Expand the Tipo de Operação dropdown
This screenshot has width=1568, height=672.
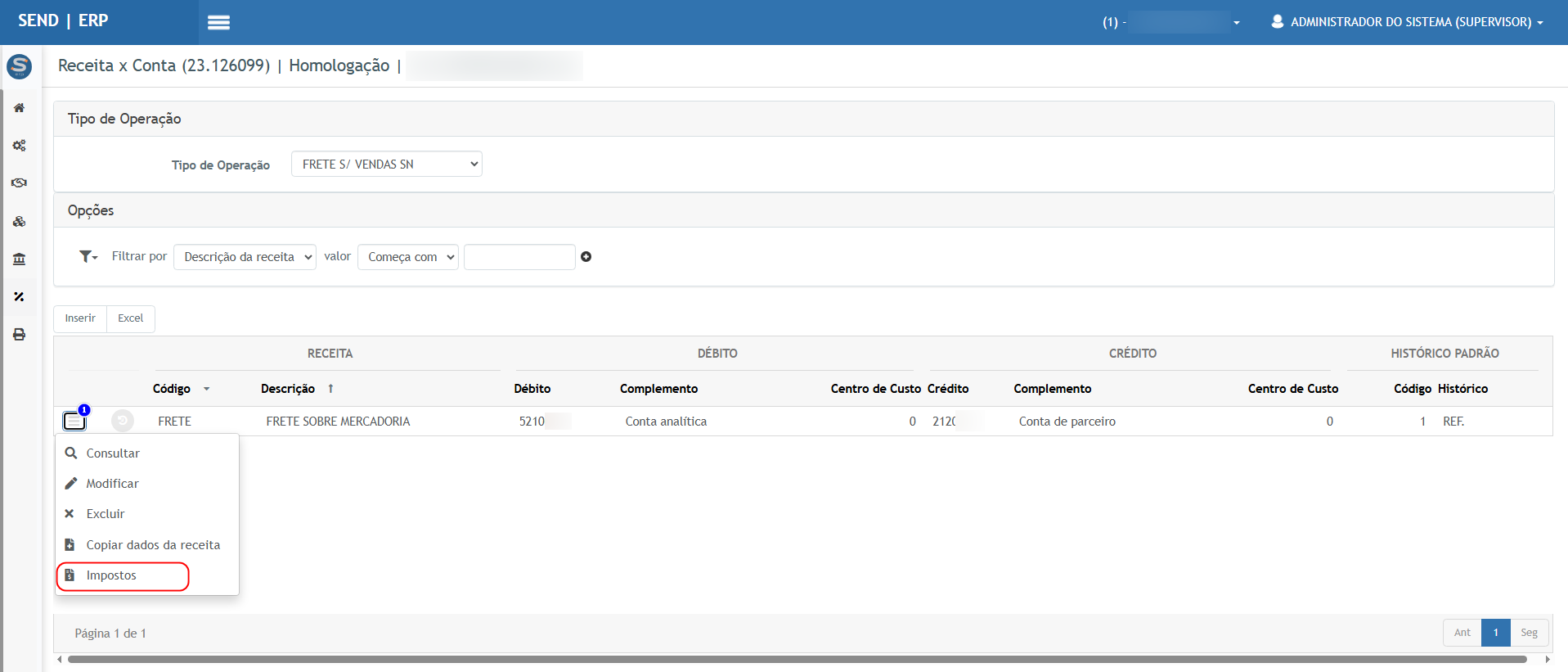[x=386, y=165]
